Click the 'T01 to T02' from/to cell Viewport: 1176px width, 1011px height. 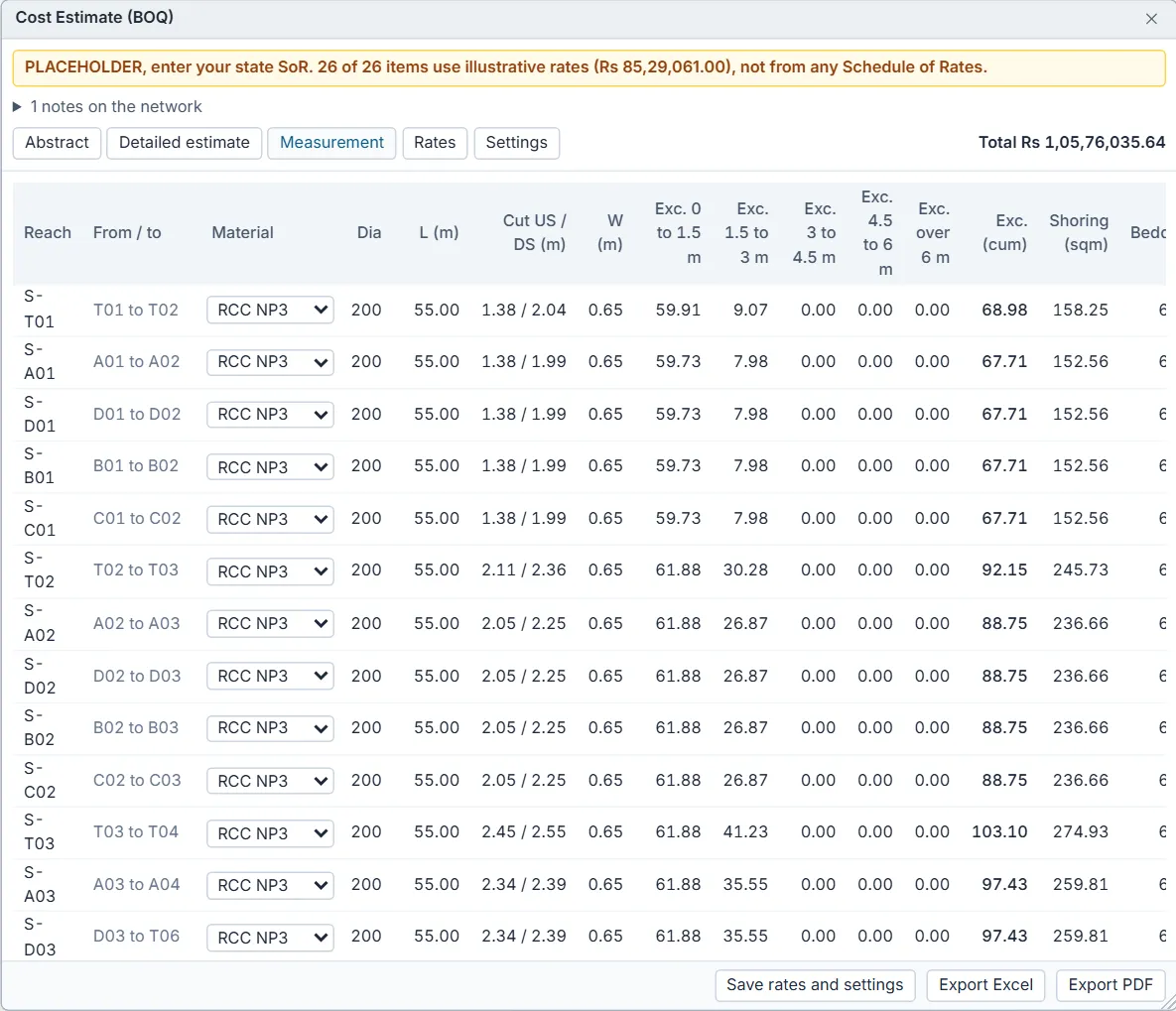click(x=136, y=310)
